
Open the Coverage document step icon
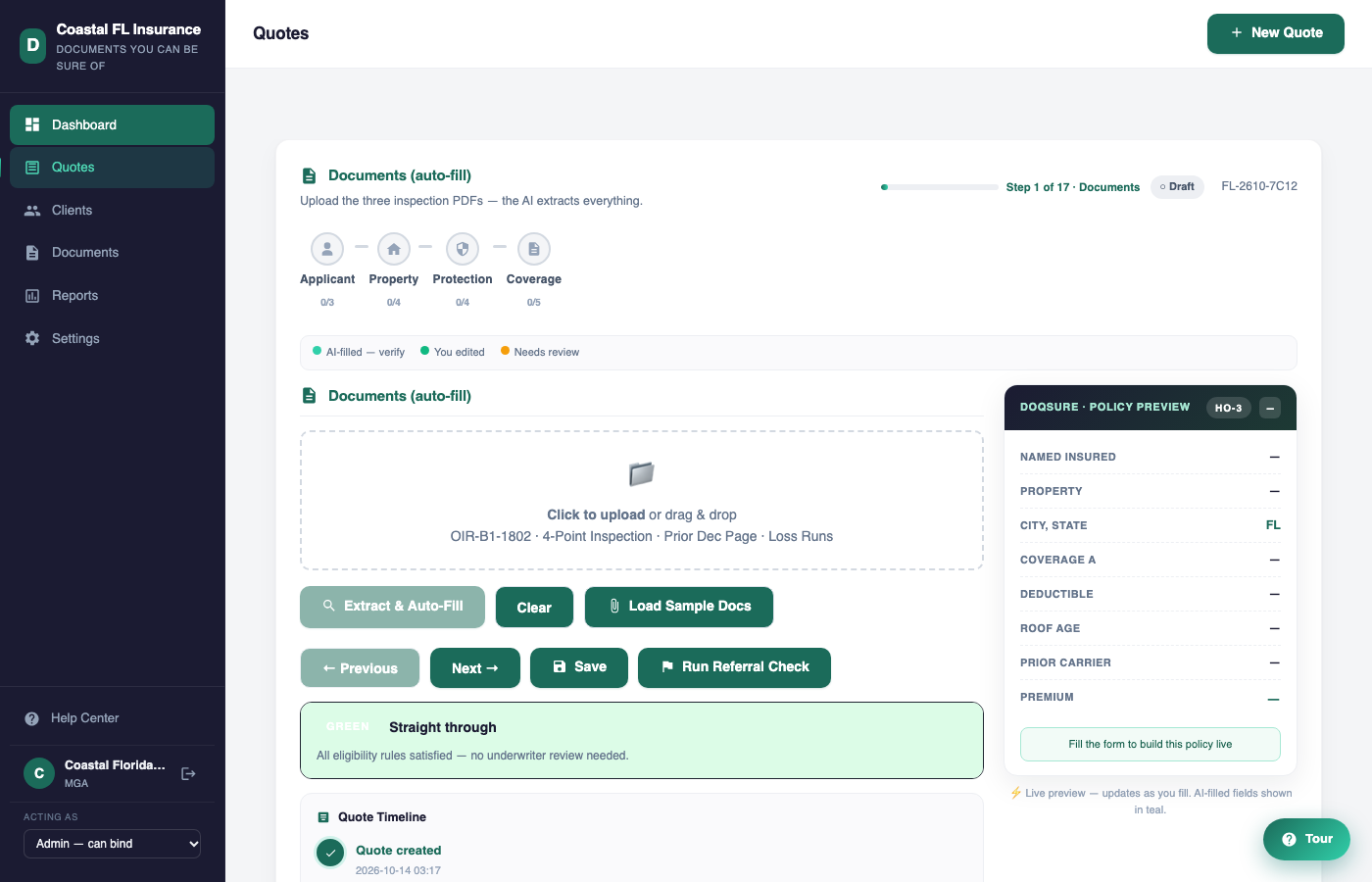click(534, 249)
